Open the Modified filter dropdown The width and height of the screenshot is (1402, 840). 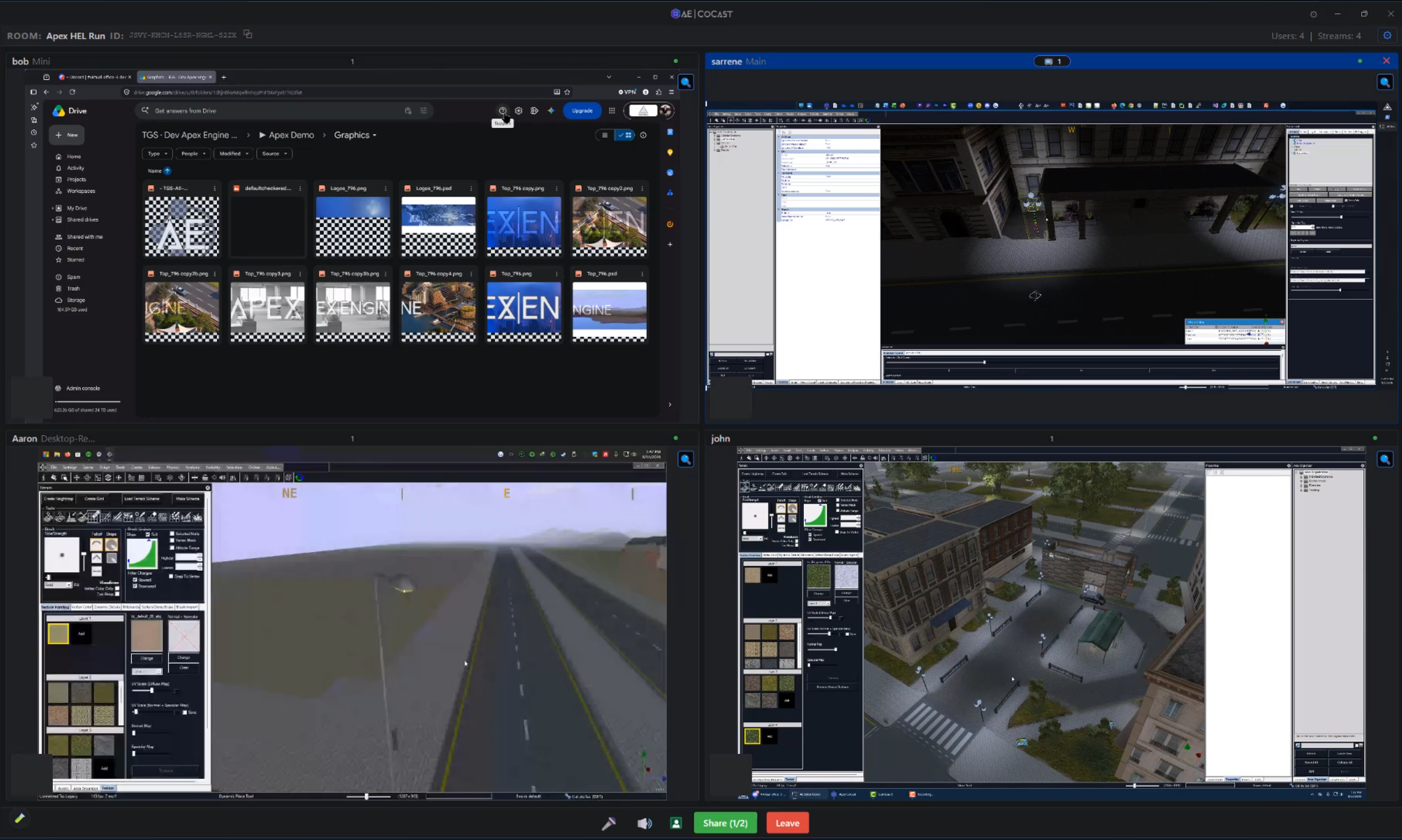click(x=234, y=154)
